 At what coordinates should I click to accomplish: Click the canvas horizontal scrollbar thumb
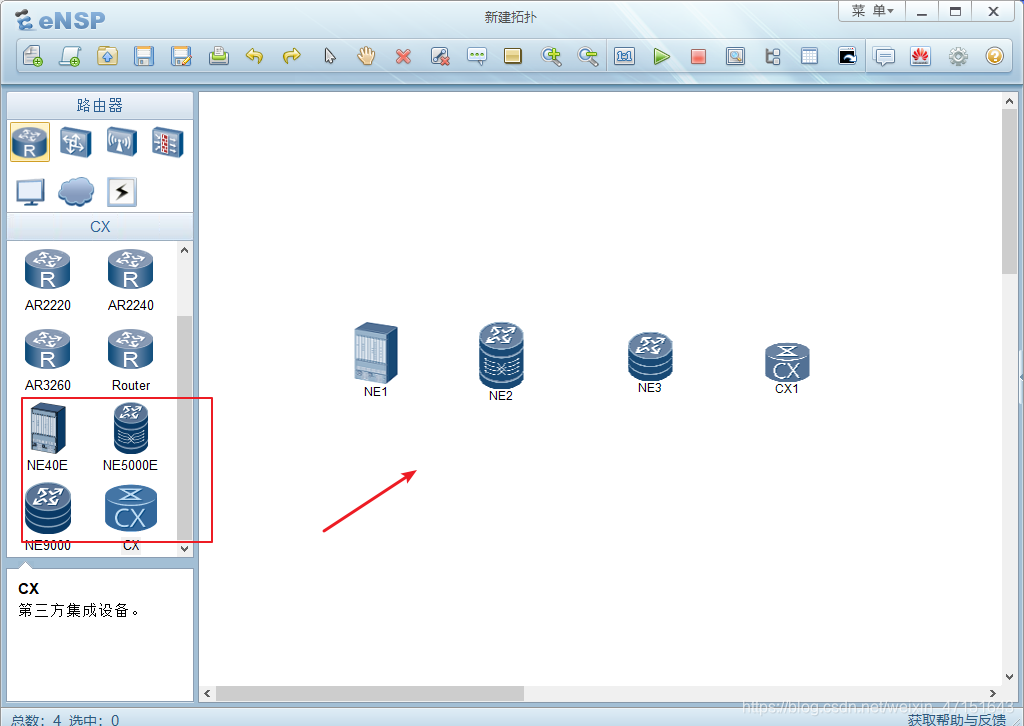[370, 693]
